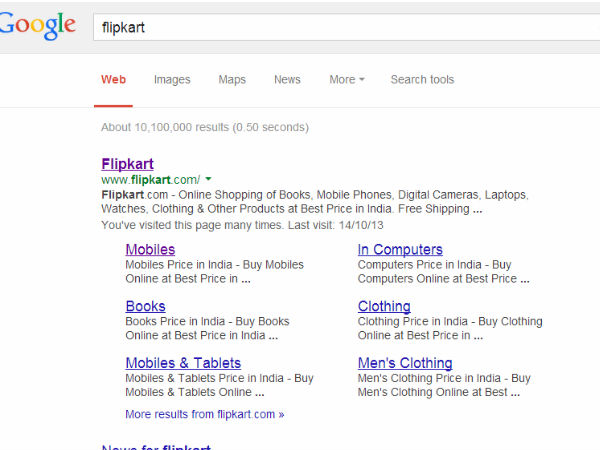Screen dimensions: 600x450
Task: Open Search tools options
Action: click(x=422, y=80)
